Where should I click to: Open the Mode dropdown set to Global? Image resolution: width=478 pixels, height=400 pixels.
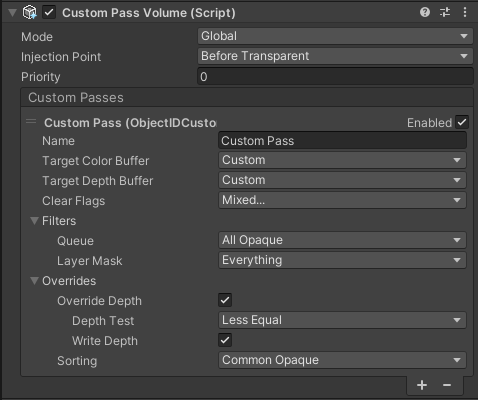[335, 36]
